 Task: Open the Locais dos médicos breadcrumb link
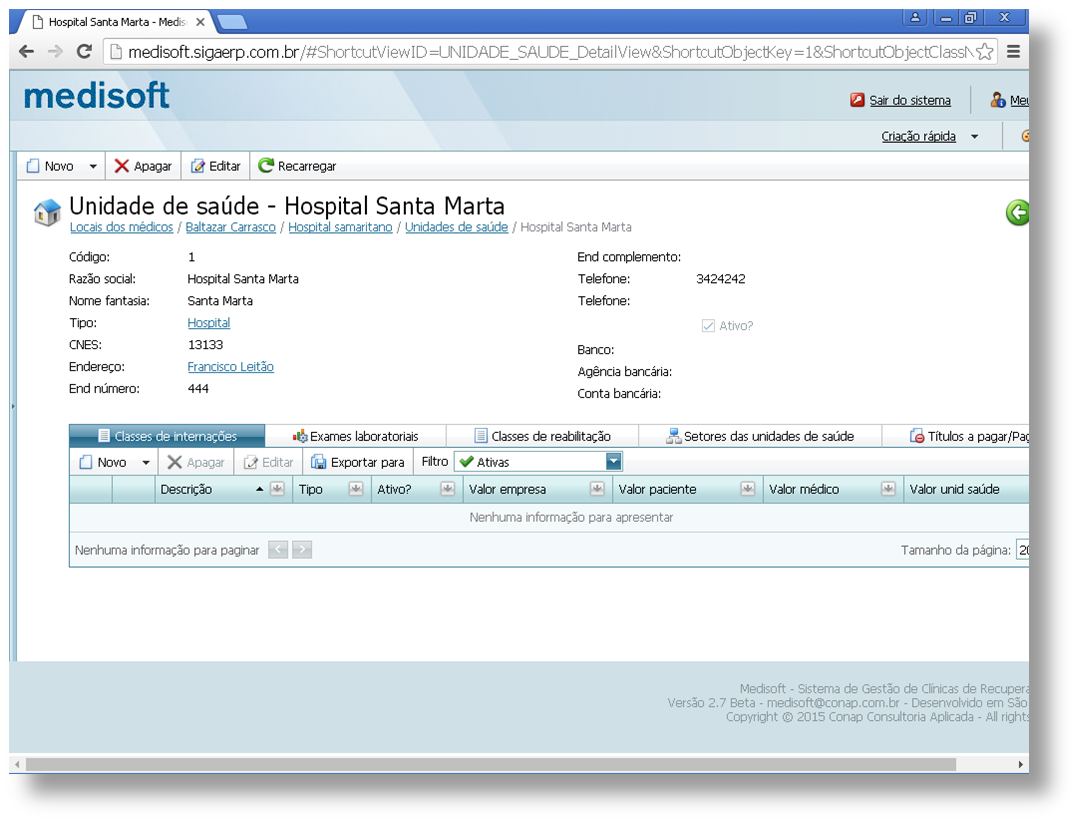pos(122,227)
